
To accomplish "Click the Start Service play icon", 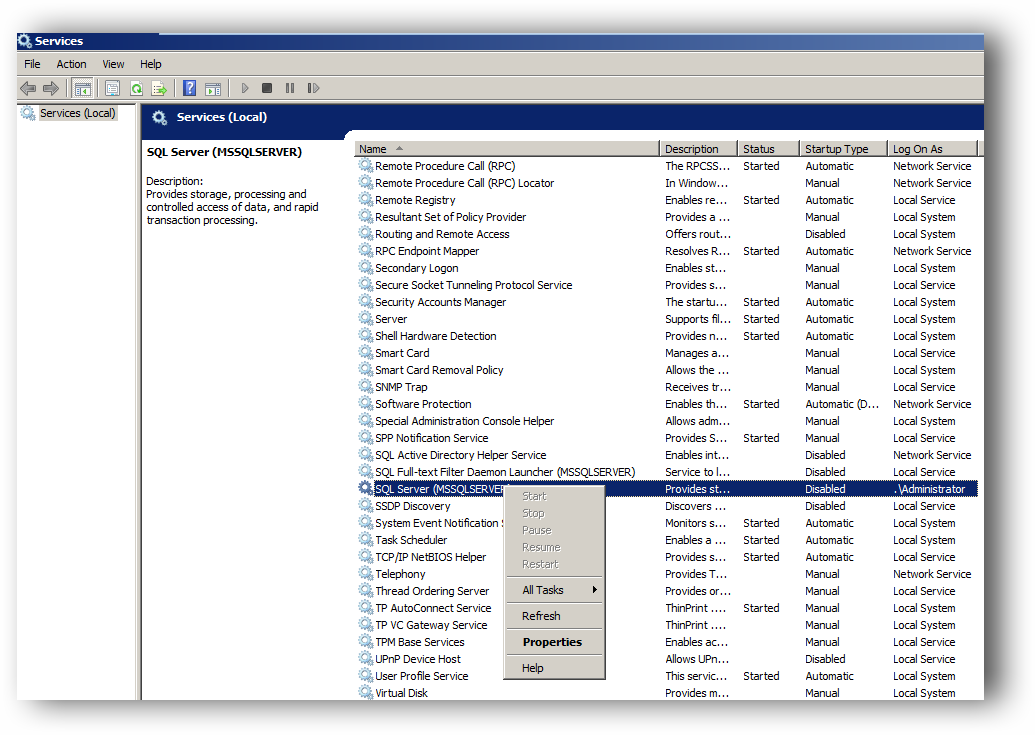I will pyautogui.click(x=245, y=88).
